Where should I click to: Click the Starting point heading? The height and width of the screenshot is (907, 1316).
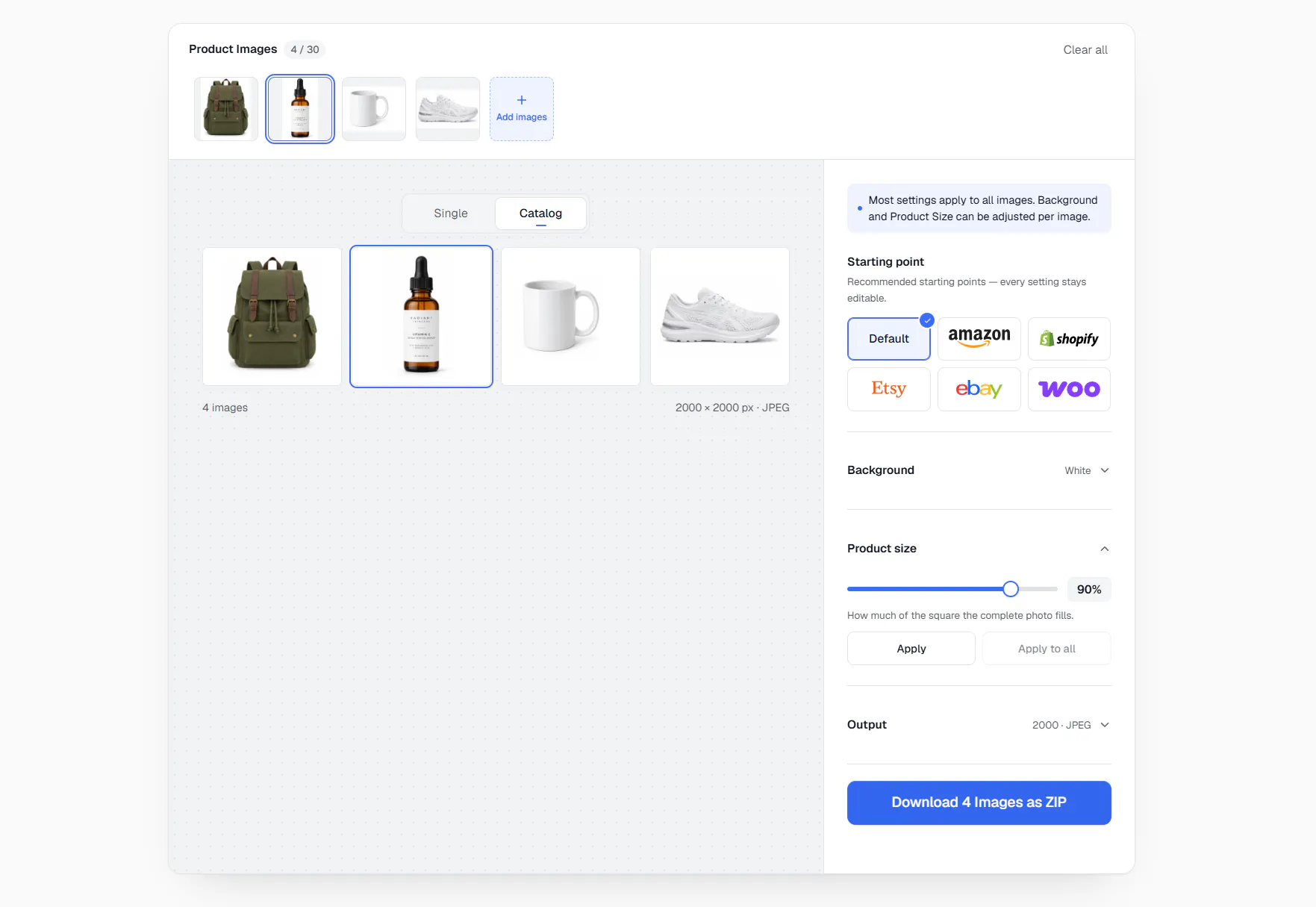(885, 262)
